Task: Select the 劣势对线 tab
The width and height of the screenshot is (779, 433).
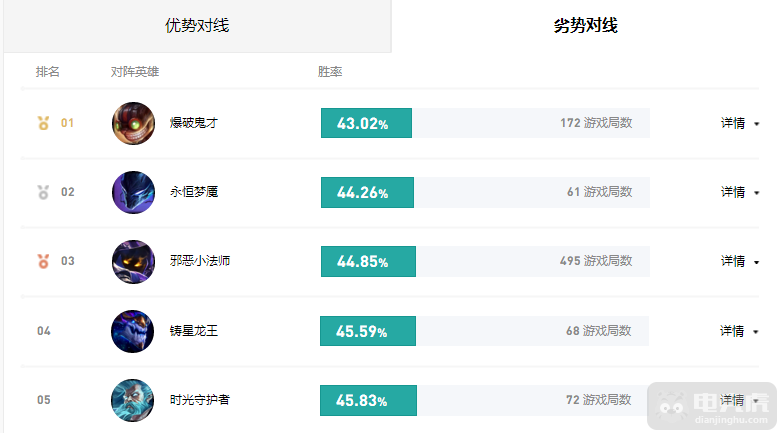Action: (585, 26)
